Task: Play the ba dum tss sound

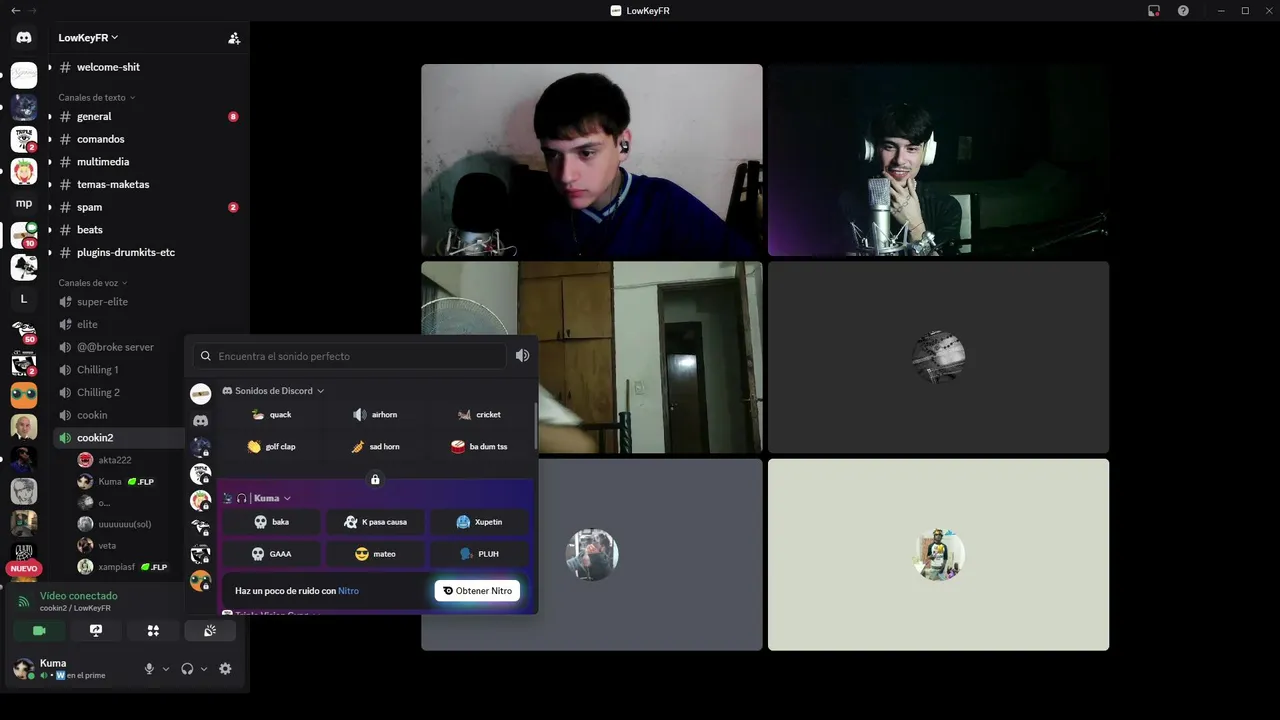Action: pos(479,447)
